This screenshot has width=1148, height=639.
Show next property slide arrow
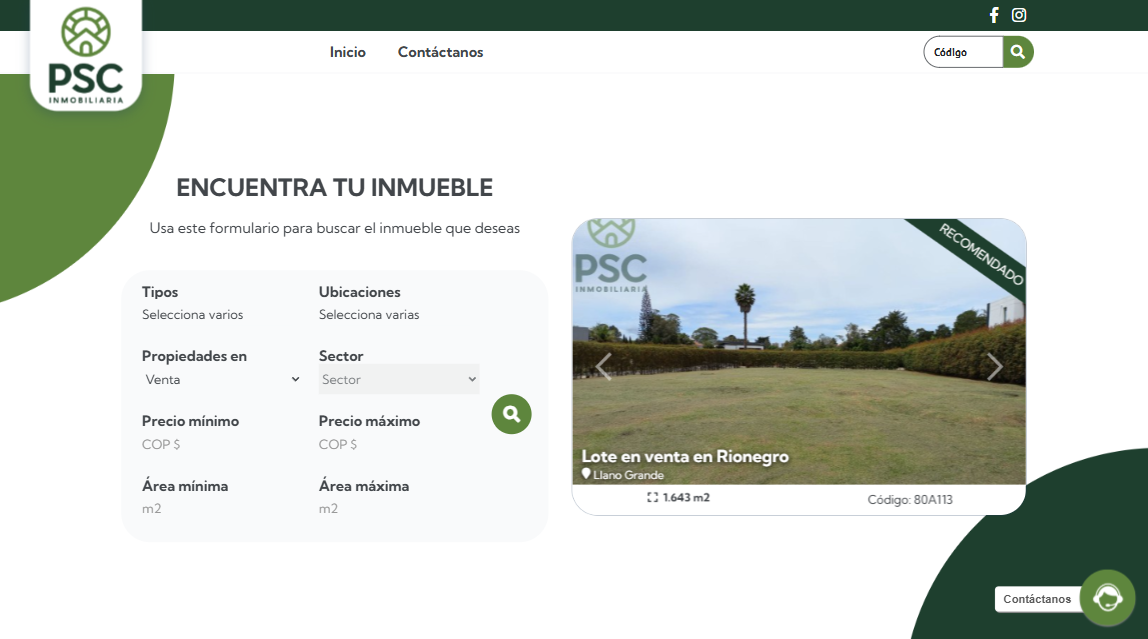(994, 367)
